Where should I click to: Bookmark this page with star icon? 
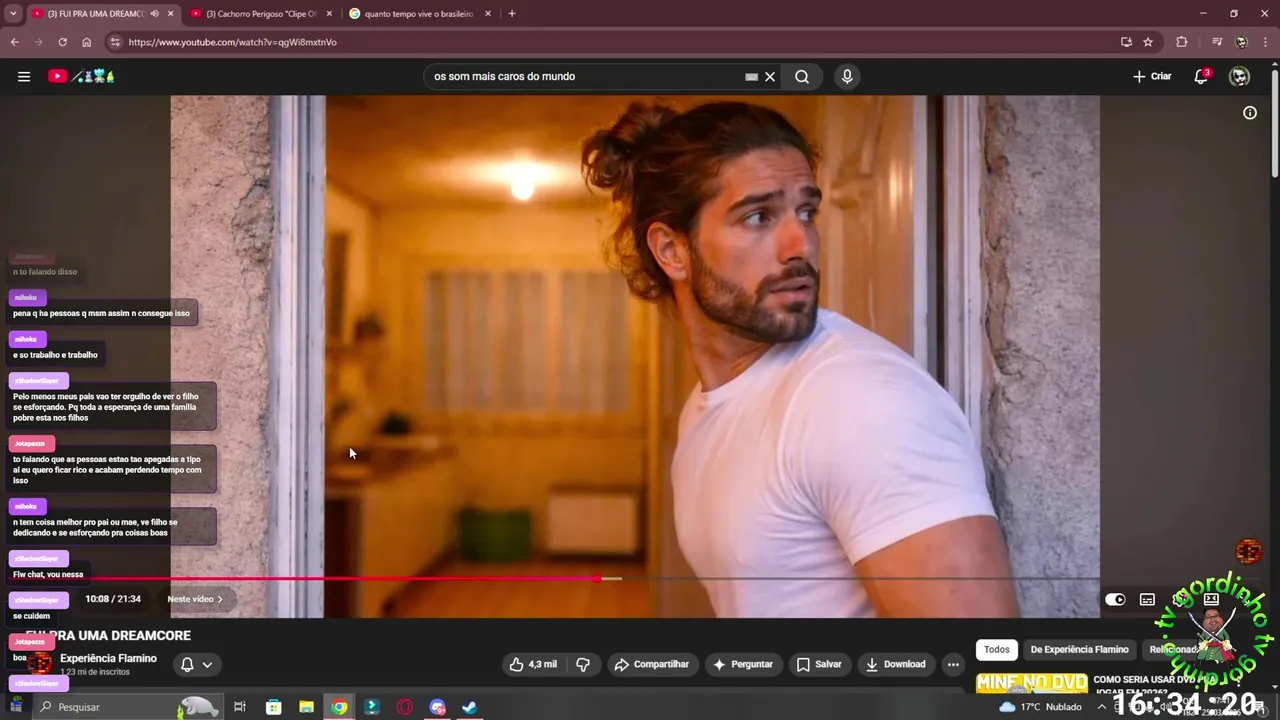click(x=1148, y=42)
